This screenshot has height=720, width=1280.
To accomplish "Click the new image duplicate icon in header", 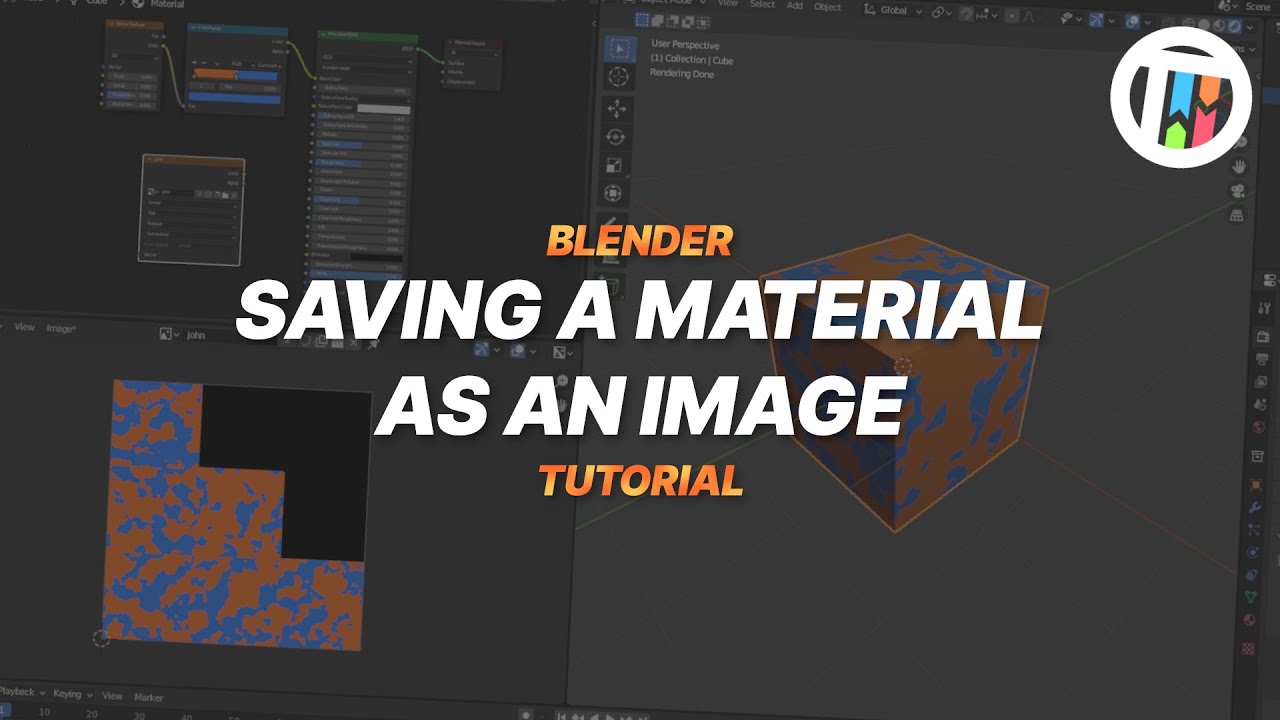I will click(x=321, y=341).
